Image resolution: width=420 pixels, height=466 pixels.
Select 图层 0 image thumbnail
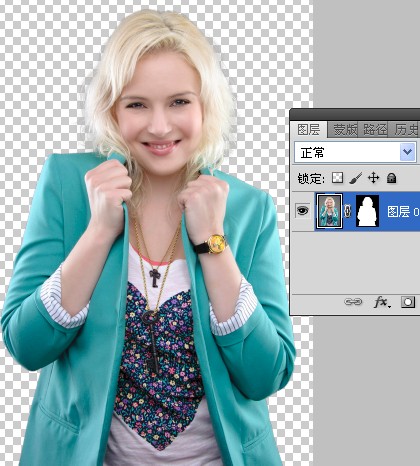[329, 211]
